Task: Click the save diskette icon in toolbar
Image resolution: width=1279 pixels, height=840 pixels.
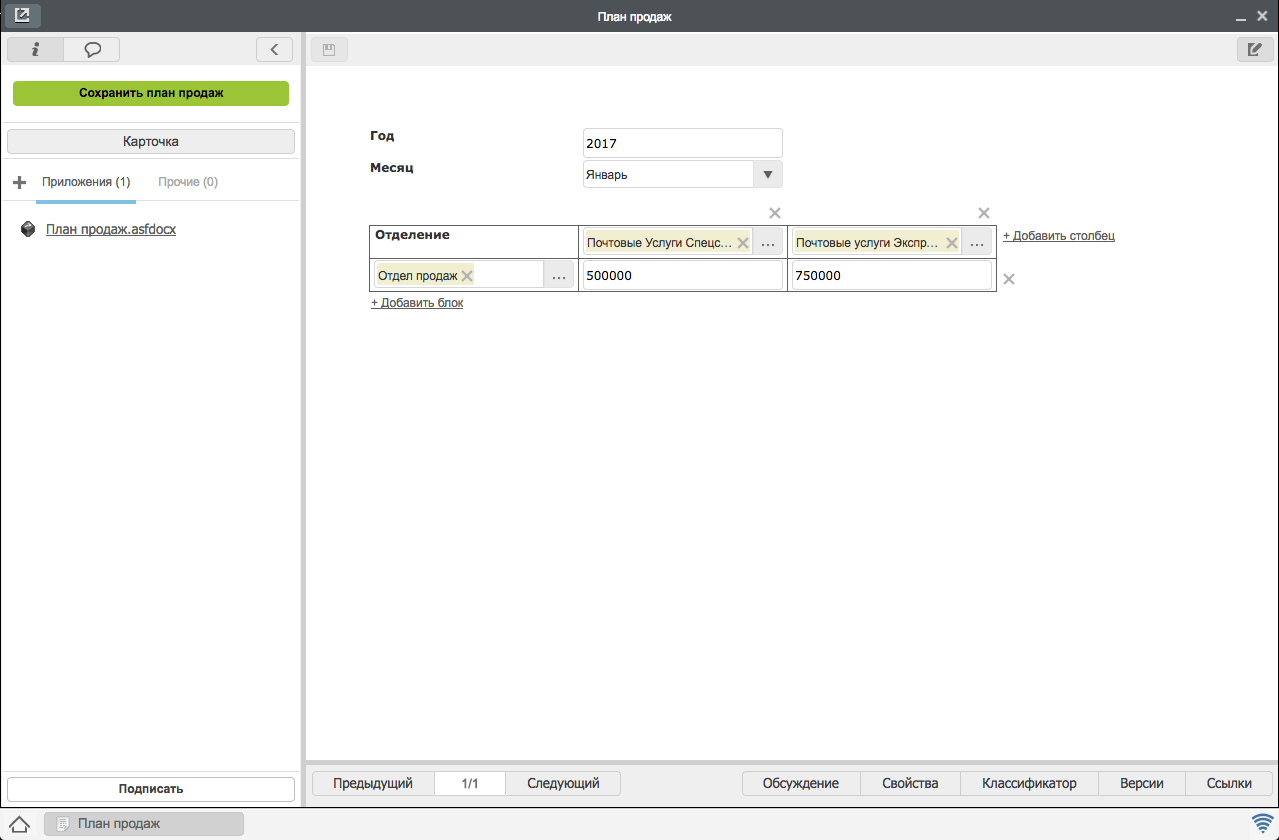Action: click(x=328, y=49)
